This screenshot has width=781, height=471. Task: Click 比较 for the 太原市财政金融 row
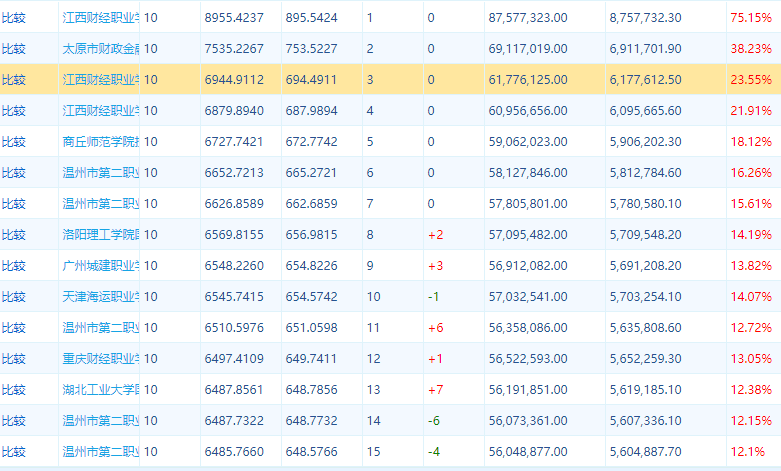coord(13,48)
